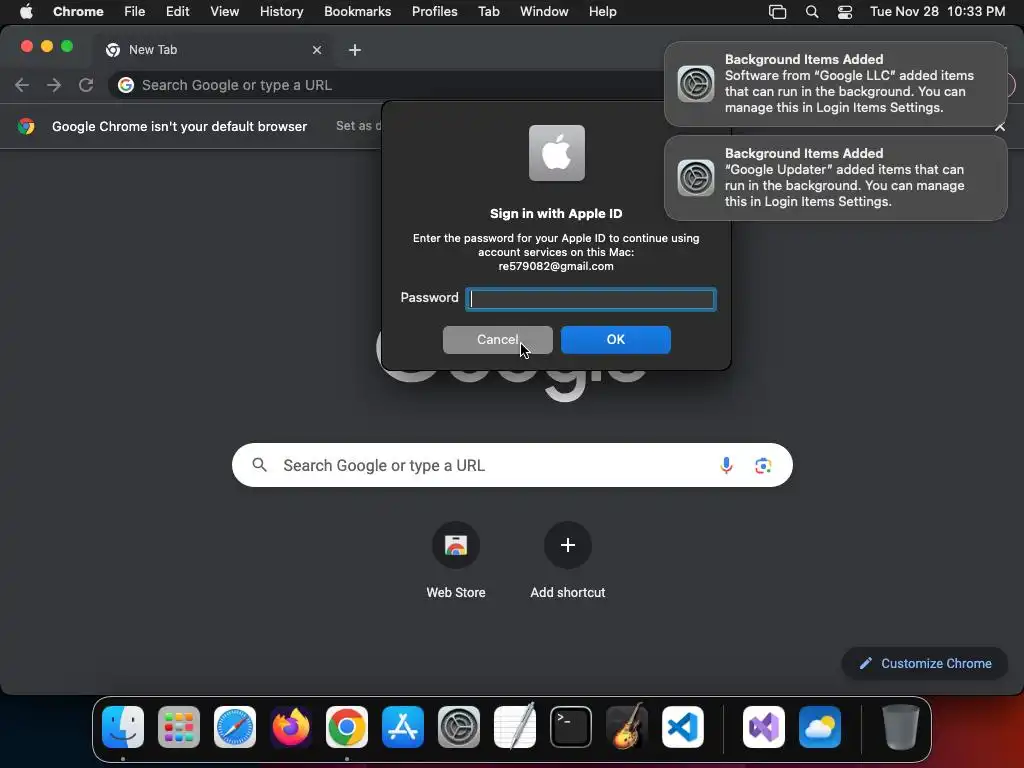Click the Chrome logo in default browser bar

click(x=26, y=126)
